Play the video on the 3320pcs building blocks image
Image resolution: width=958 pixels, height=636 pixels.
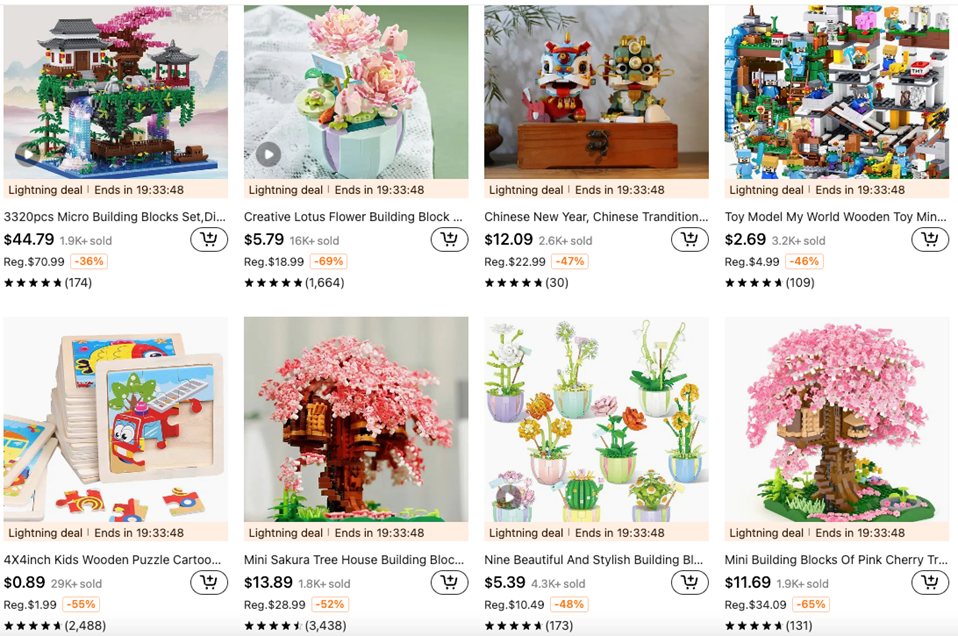point(28,155)
